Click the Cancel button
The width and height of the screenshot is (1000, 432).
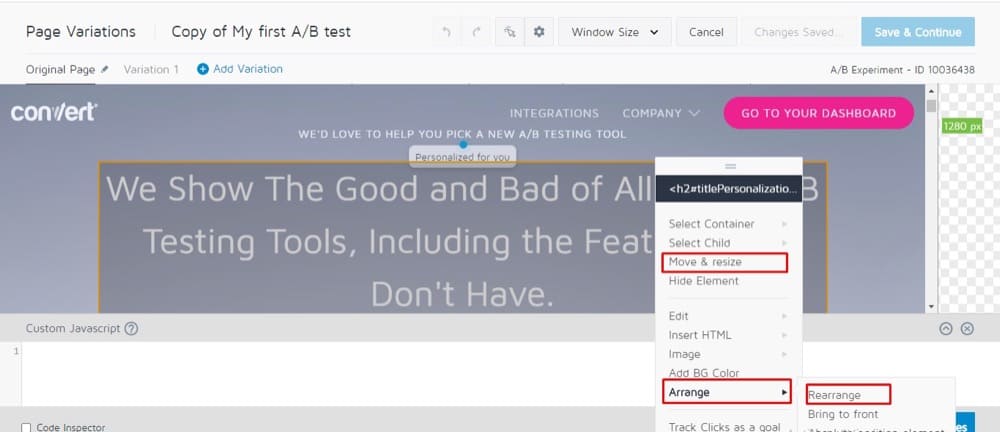[706, 32]
